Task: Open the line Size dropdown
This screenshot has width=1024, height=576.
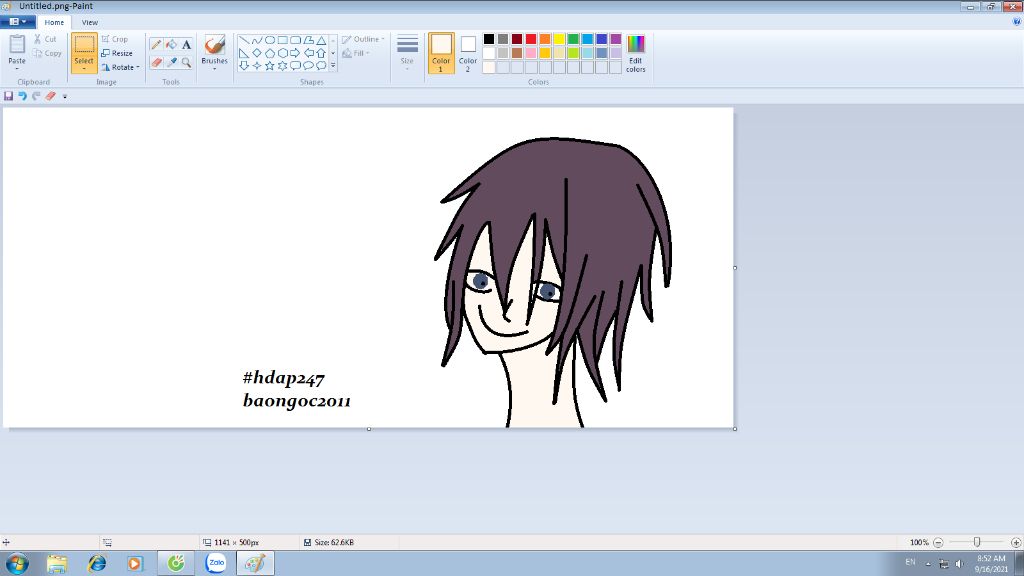Action: (x=407, y=52)
